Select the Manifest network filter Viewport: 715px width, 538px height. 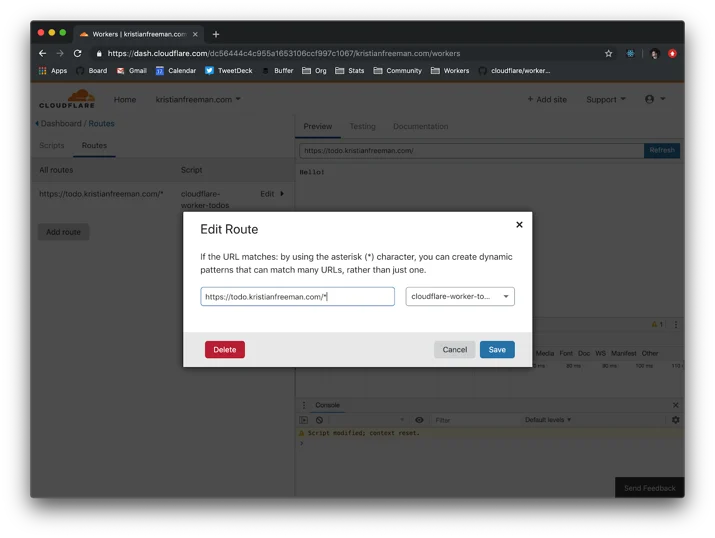(x=623, y=353)
